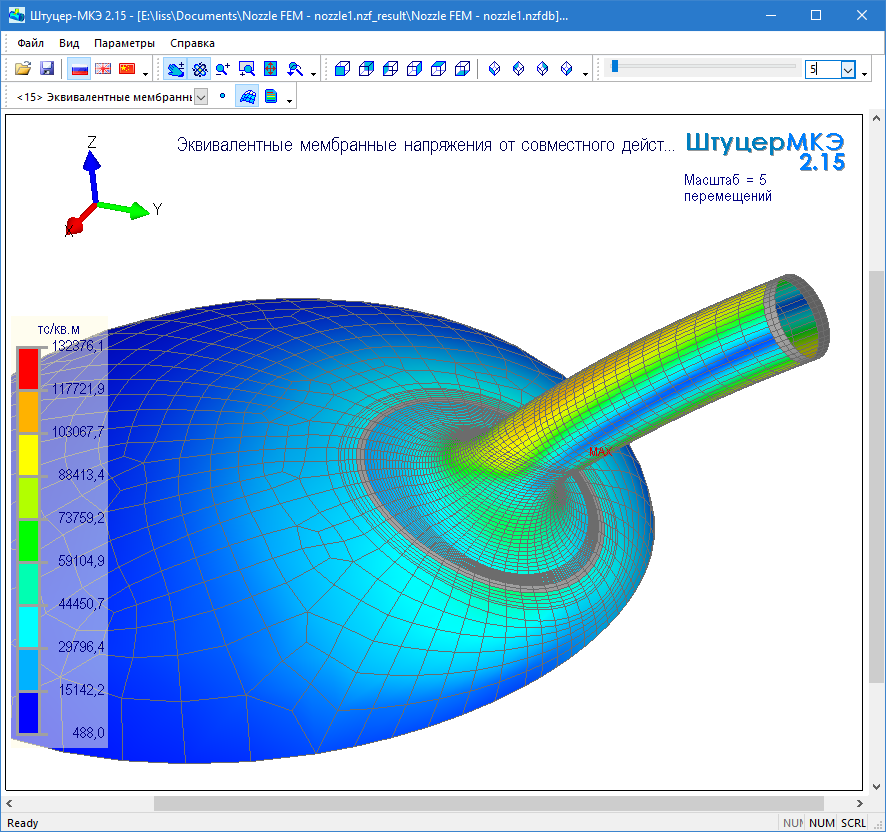This screenshot has width=886, height=832.
Task: Click the scroll down arrow of viewport
Action: (876, 786)
